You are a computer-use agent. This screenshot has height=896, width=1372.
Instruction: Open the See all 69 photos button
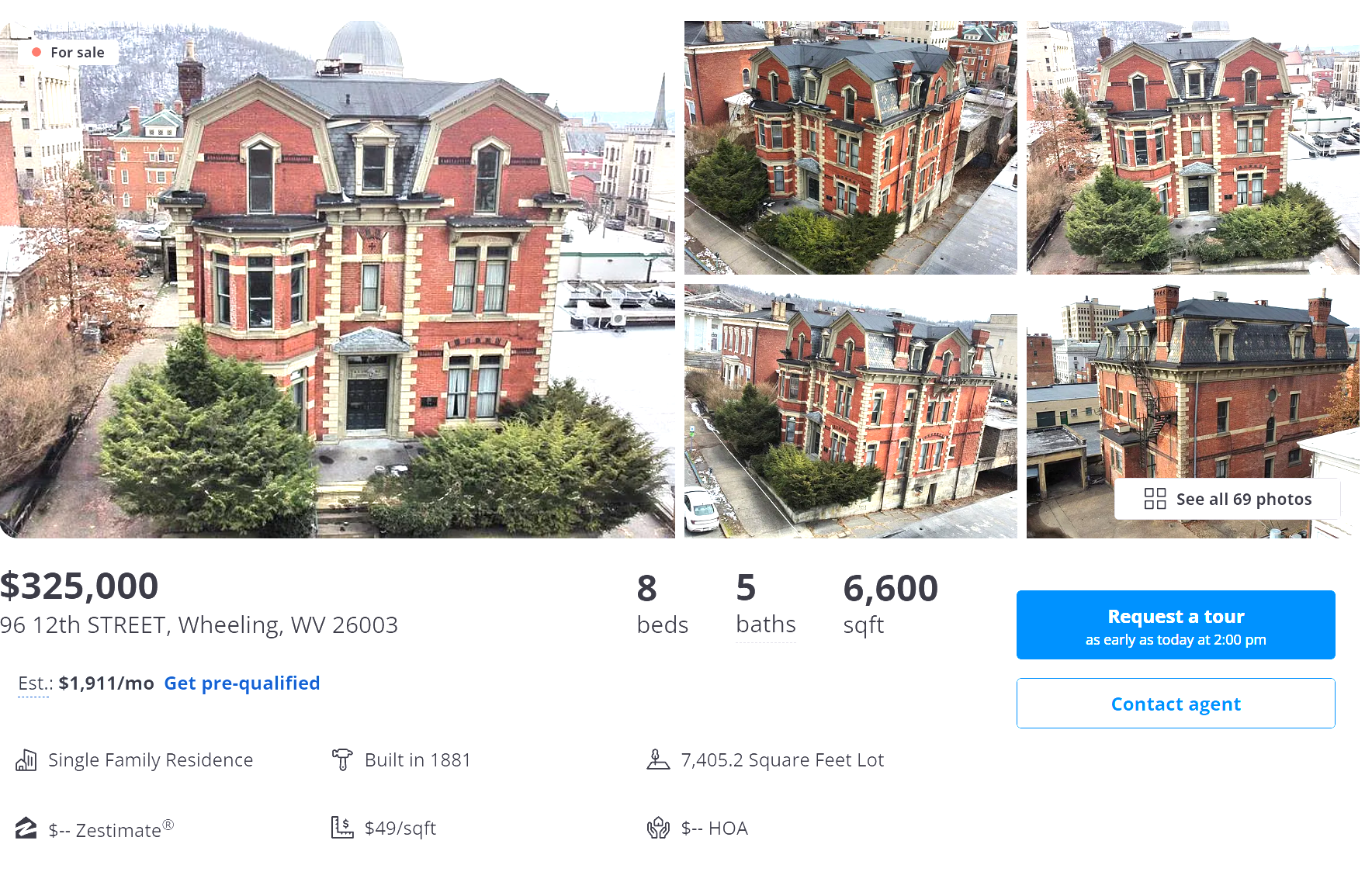pyautogui.click(x=1227, y=499)
